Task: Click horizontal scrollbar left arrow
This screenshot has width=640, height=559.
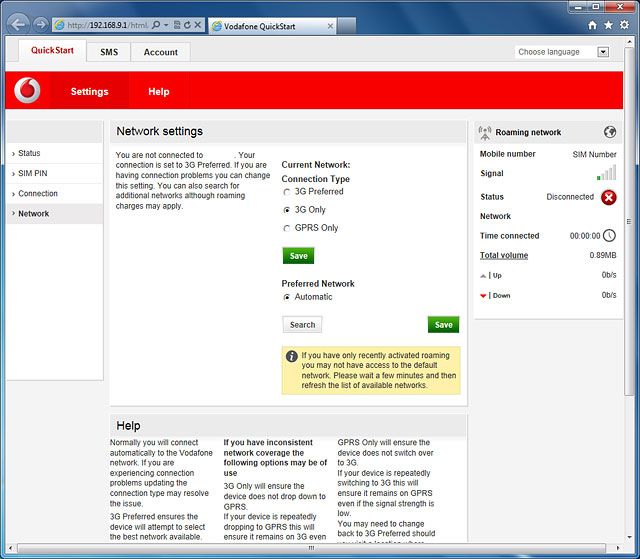Action: [x=10, y=548]
